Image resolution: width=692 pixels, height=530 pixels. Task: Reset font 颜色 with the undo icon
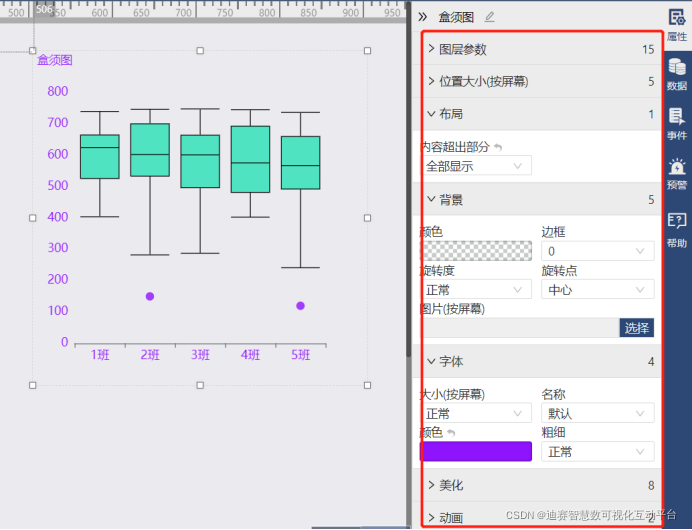(451, 432)
